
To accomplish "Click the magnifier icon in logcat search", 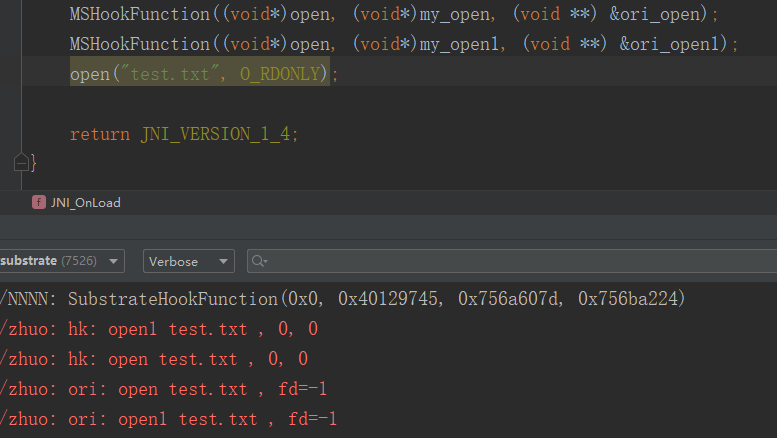I will point(259,261).
